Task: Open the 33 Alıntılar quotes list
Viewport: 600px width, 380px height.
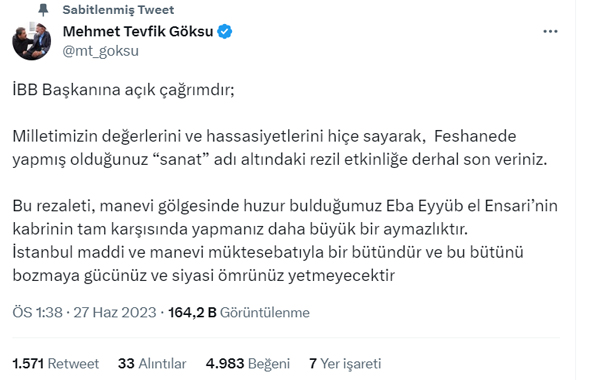Action: (152, 364)
